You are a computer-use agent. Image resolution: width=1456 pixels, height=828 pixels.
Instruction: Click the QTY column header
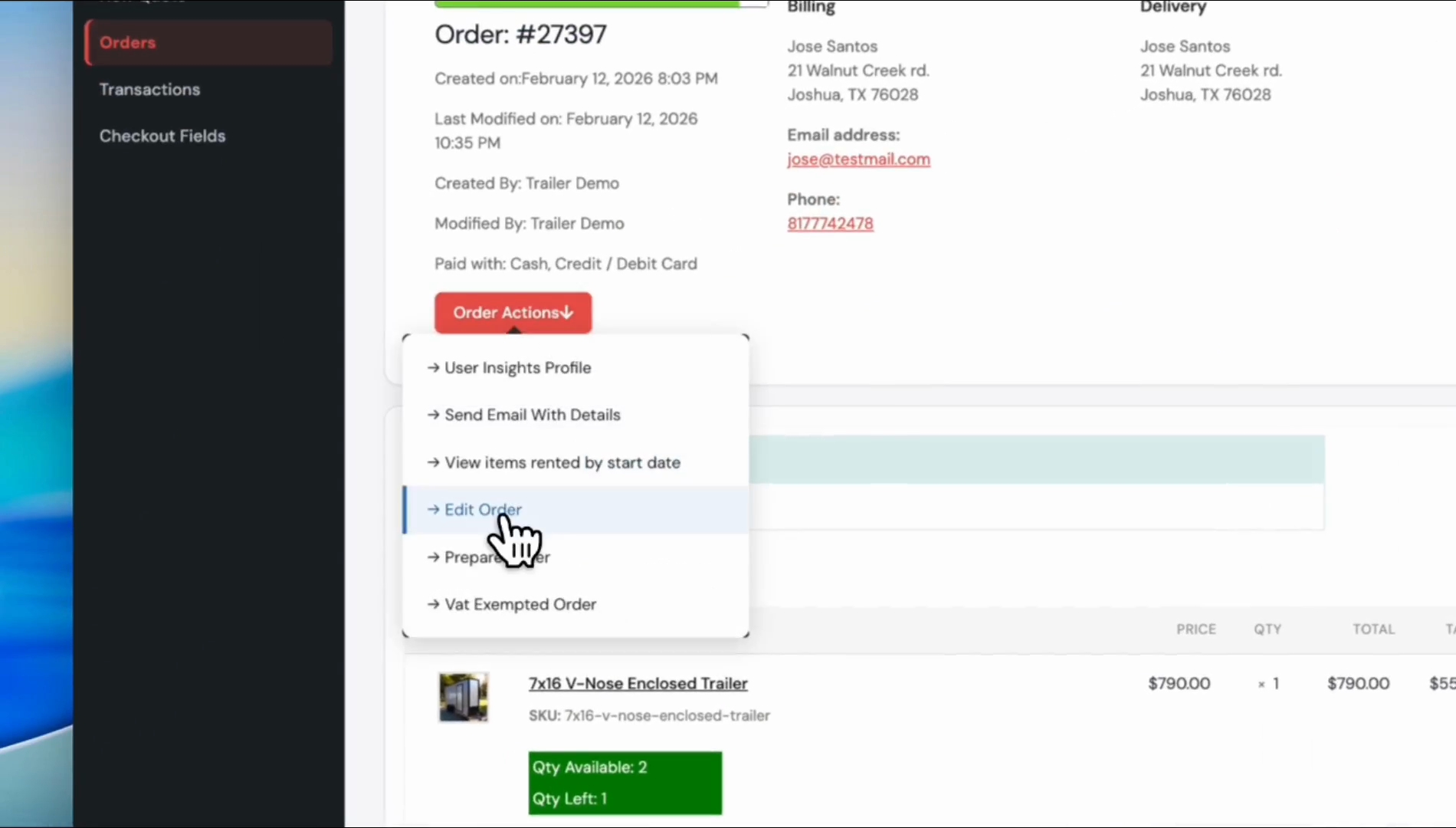1267,629
